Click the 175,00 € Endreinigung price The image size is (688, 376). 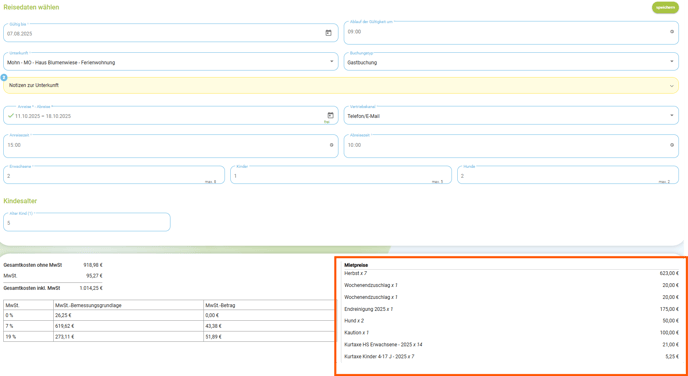click(670, 309)
